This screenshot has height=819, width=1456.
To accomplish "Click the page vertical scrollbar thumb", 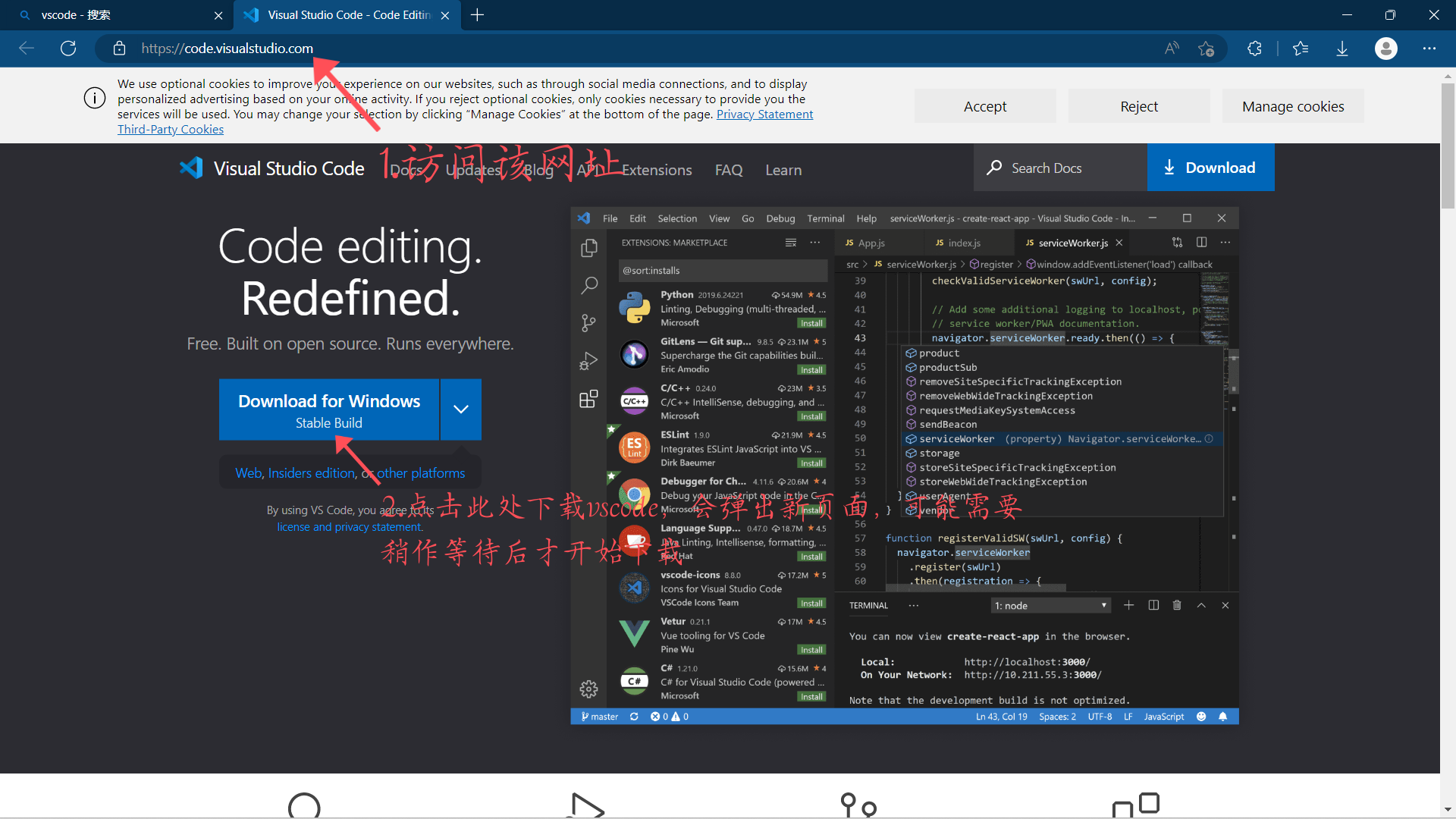I will point(1448,144).
